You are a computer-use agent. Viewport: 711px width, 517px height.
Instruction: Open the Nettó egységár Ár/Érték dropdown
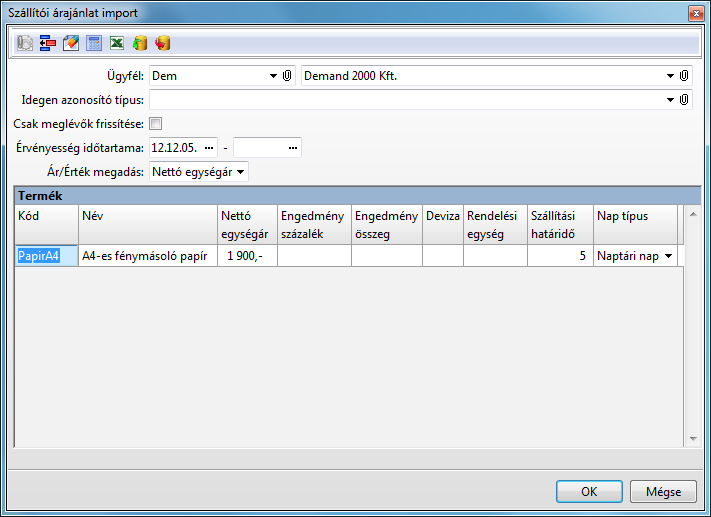click(241, 172)
